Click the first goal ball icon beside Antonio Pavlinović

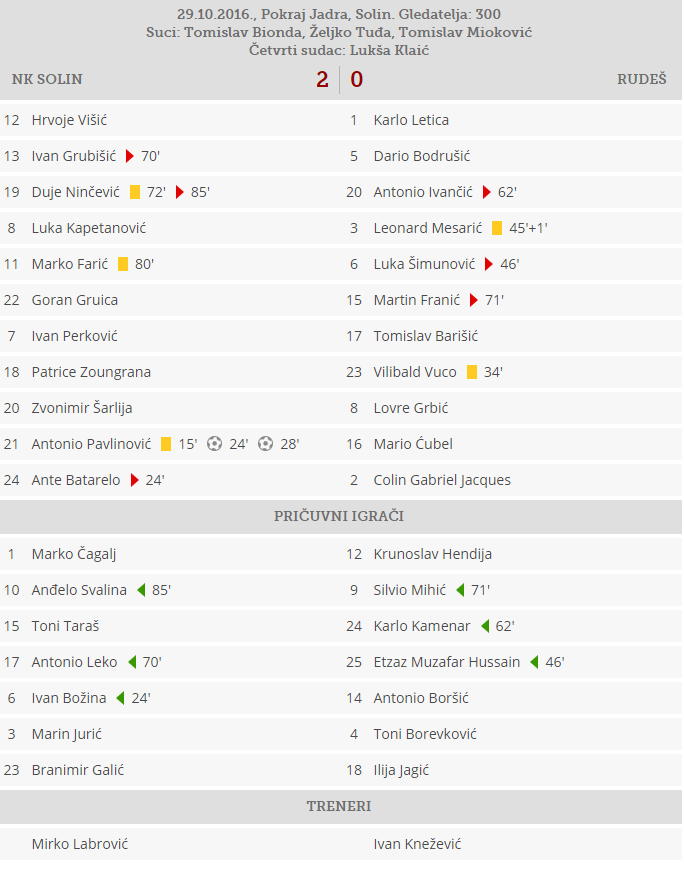pyautogui.click(x=214, y=444)
